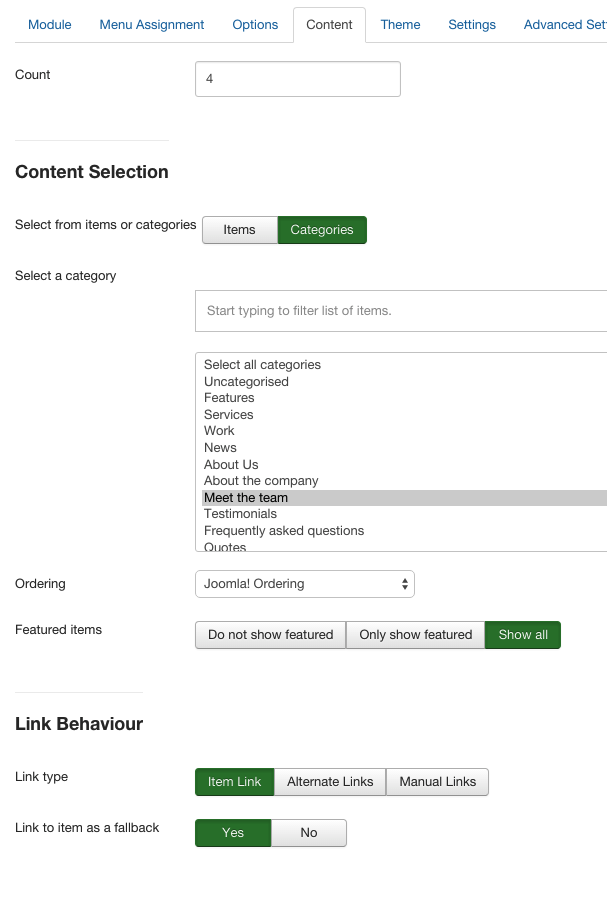Screen dimensions: 607x899
Task: Focus the category filter text box
Action: pyautogui.click(x=401, y=311)
